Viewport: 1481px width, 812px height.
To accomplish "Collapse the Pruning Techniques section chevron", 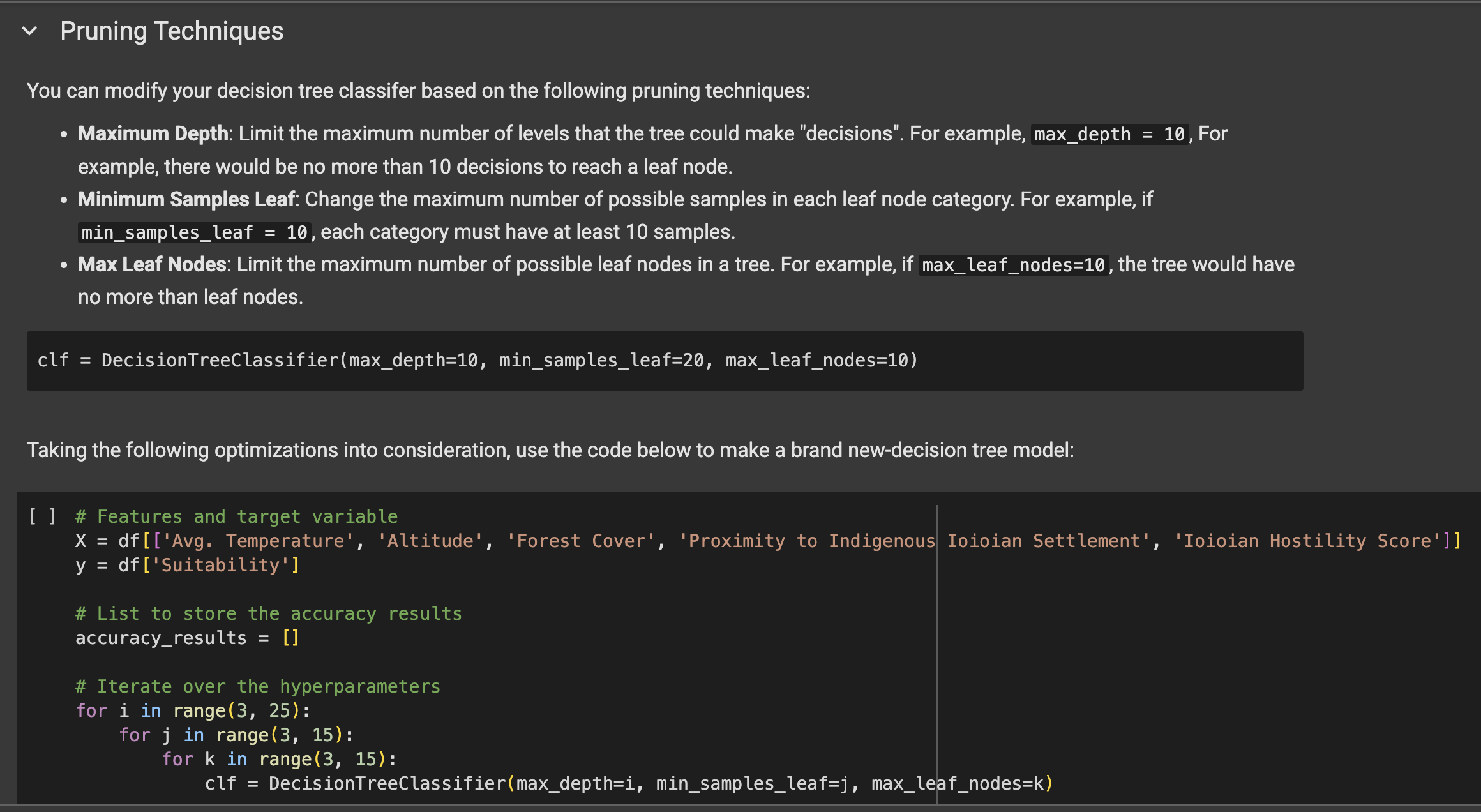I will 29,31.
